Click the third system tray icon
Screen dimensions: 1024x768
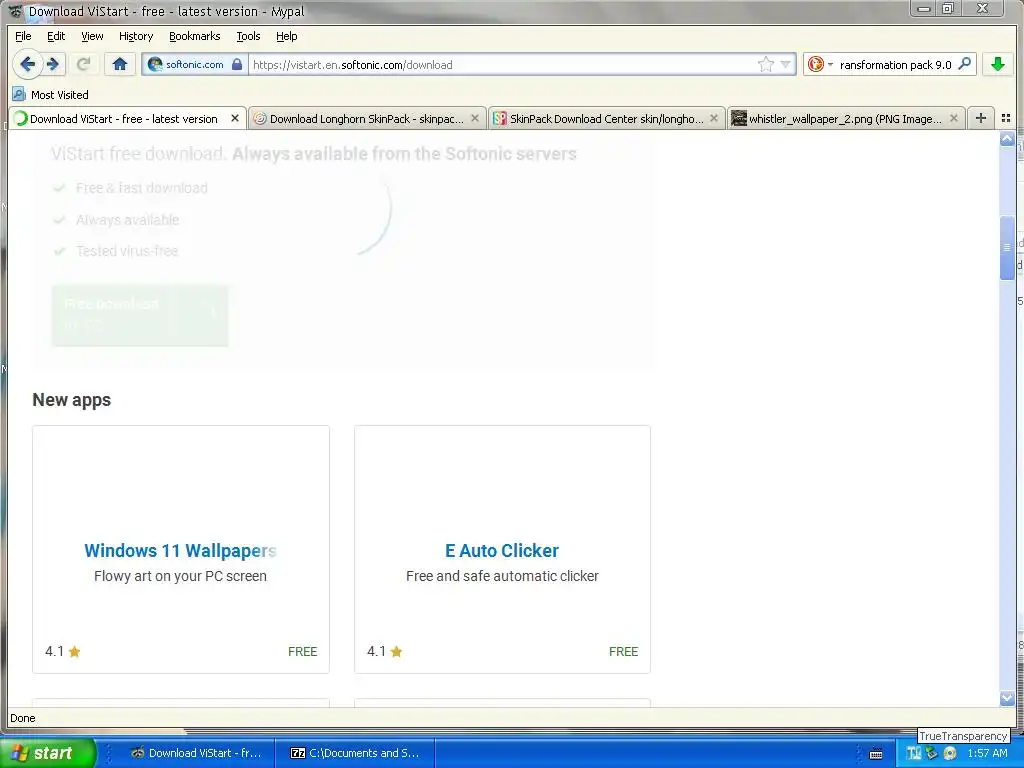[950, 754]
